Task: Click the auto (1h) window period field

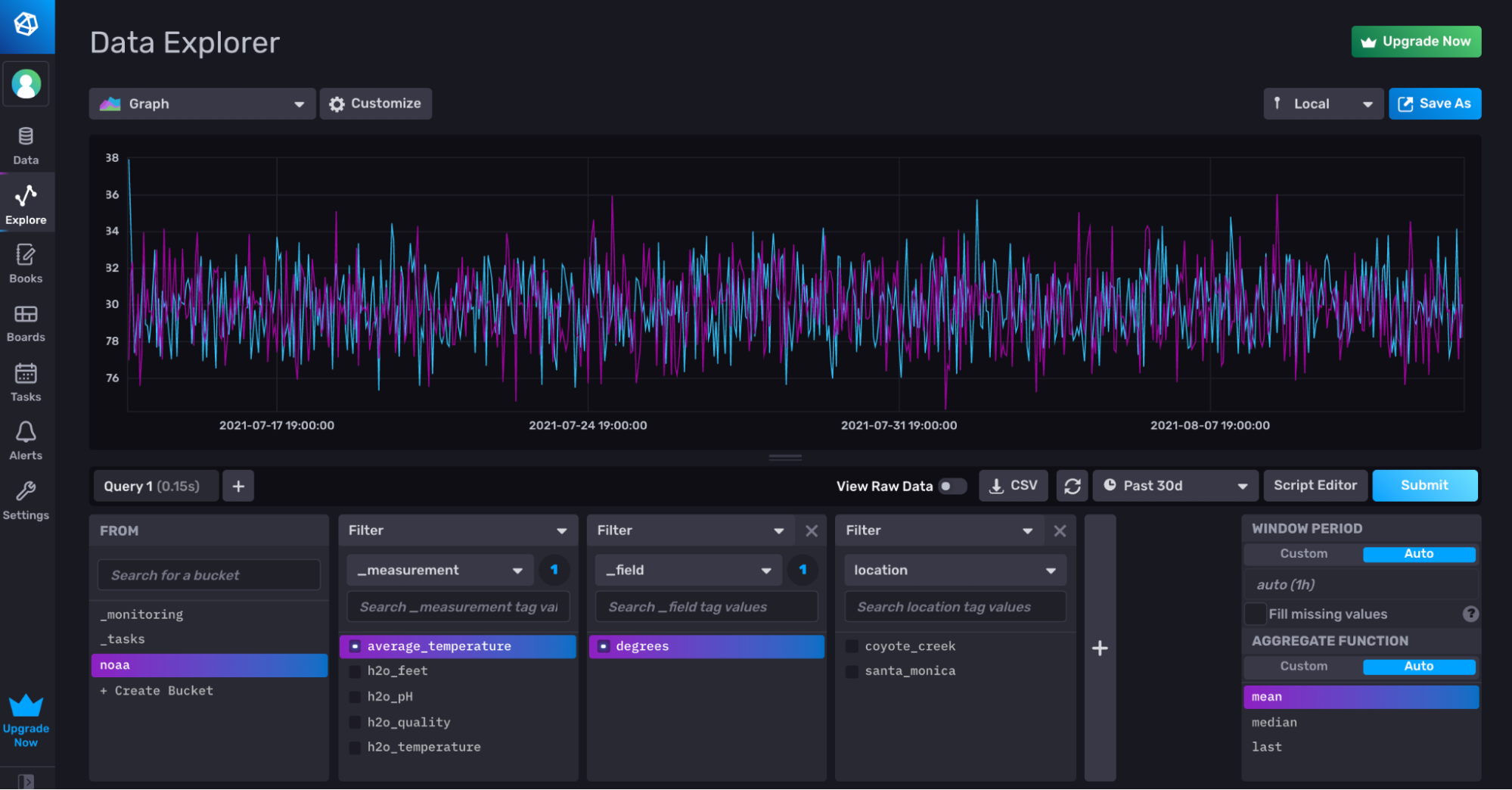Action: pyautogui.click(x=1361, y=585)
